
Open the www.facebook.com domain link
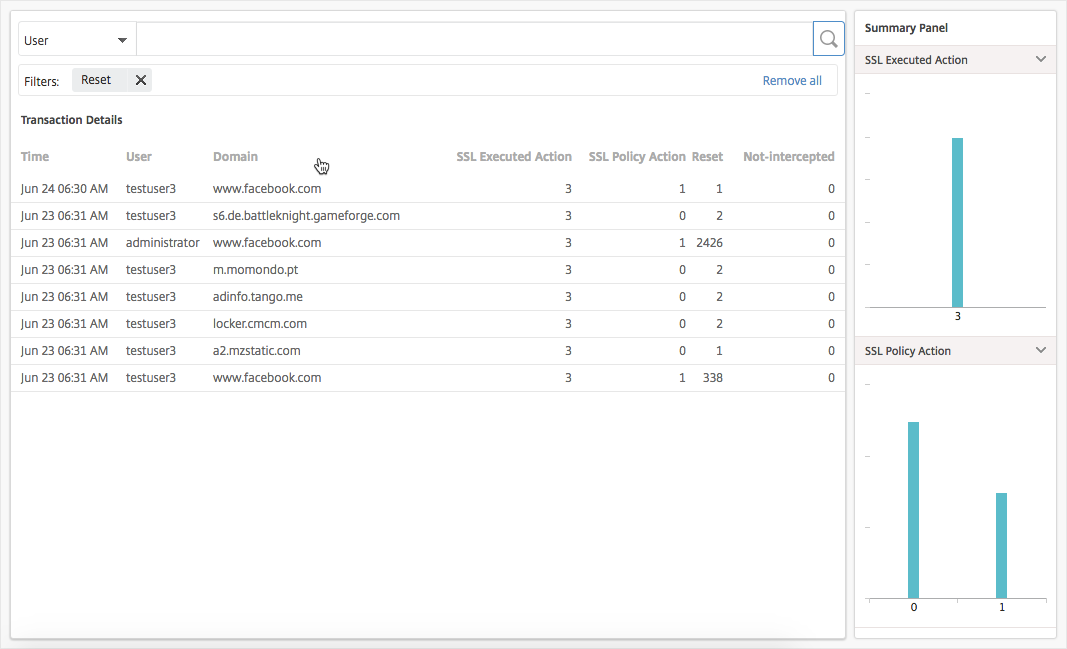point(267,188)
